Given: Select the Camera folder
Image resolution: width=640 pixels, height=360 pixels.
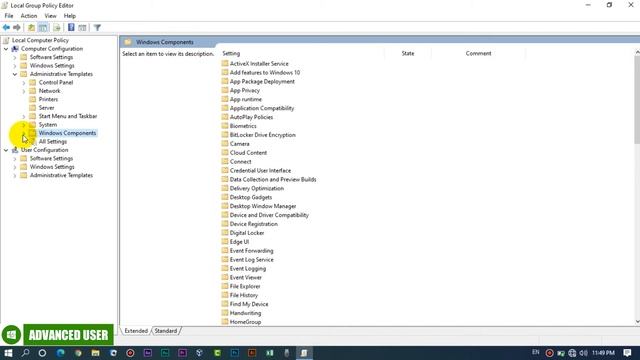Looking at the screenshot, I should 239,144.
